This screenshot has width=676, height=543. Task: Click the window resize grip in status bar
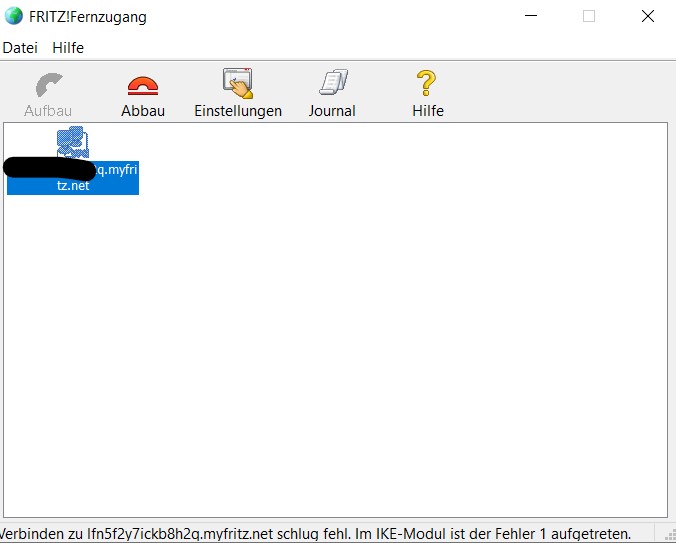[670, 536]
